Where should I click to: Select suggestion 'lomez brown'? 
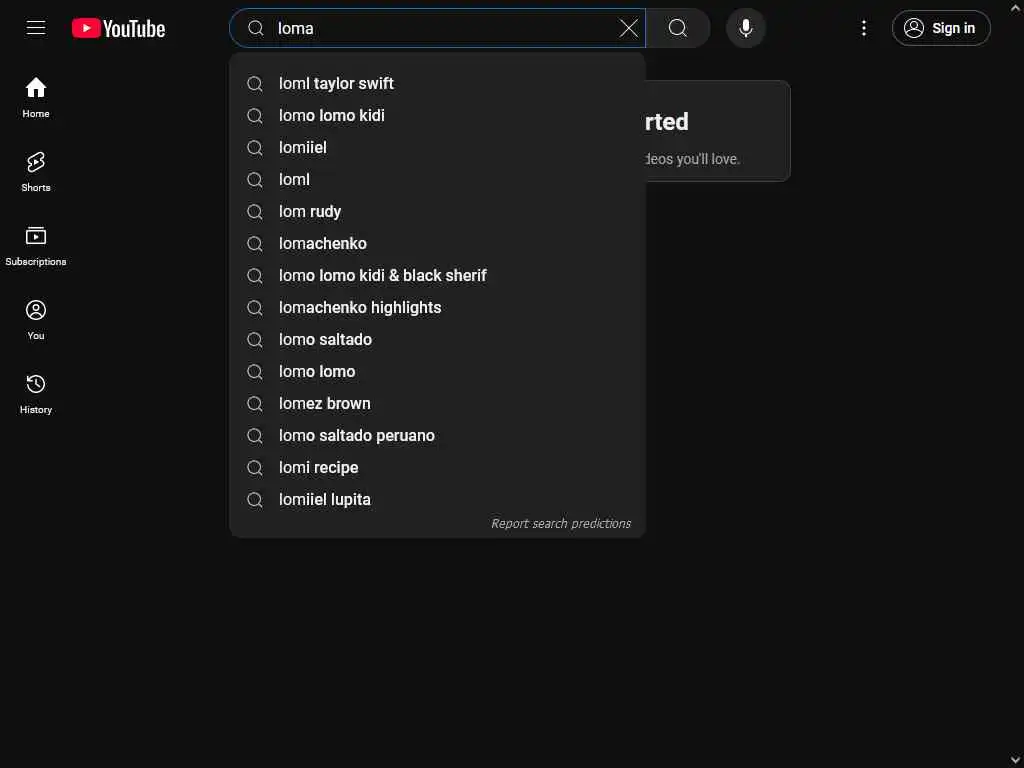point(438,404)
